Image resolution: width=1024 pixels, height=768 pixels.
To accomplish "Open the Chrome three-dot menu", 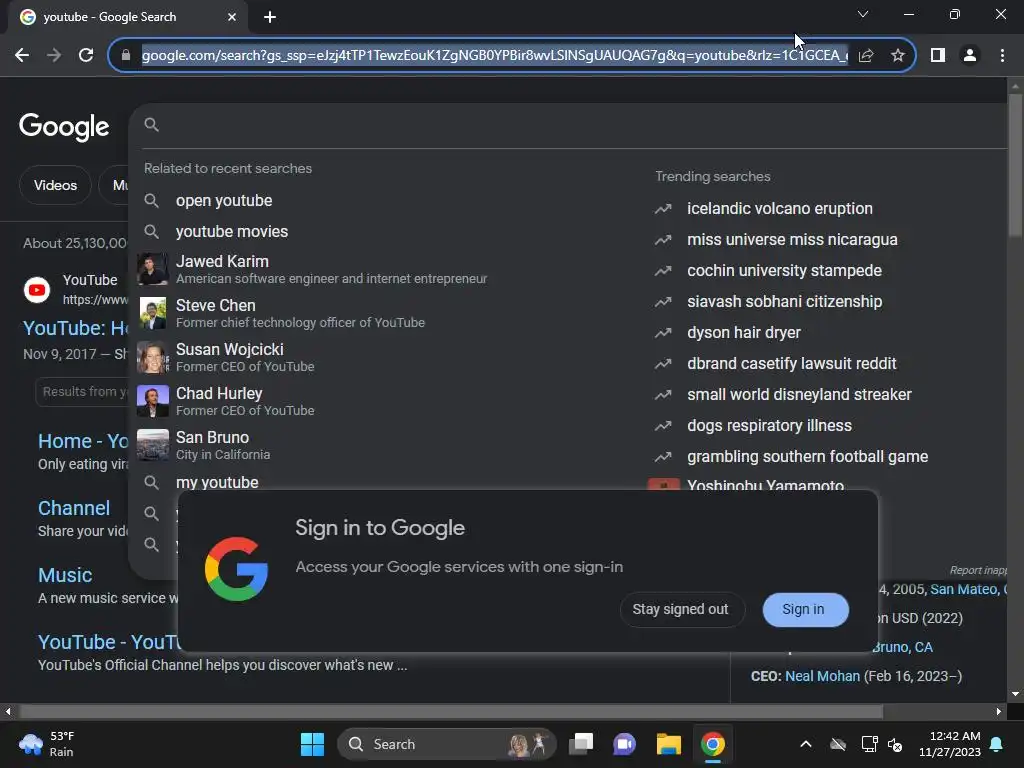I will click(x=1002, y=56).
